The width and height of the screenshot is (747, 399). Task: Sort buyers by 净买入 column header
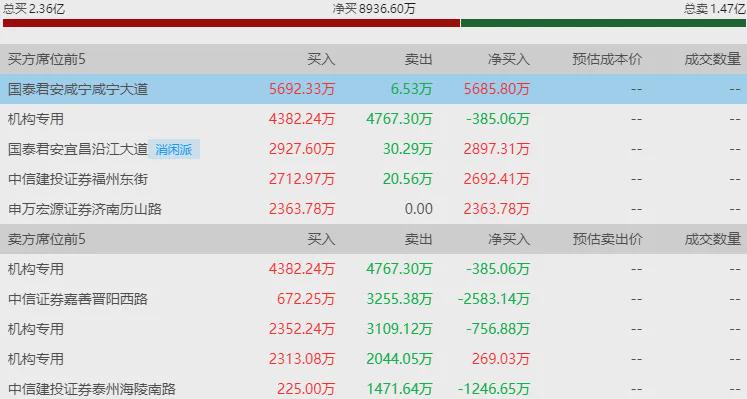(509, 59)
